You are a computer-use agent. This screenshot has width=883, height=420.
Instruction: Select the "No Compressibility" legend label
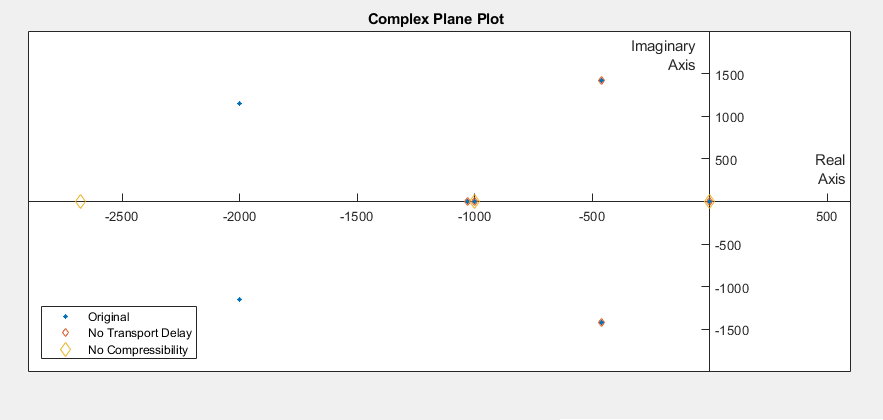tap(138, 350)
